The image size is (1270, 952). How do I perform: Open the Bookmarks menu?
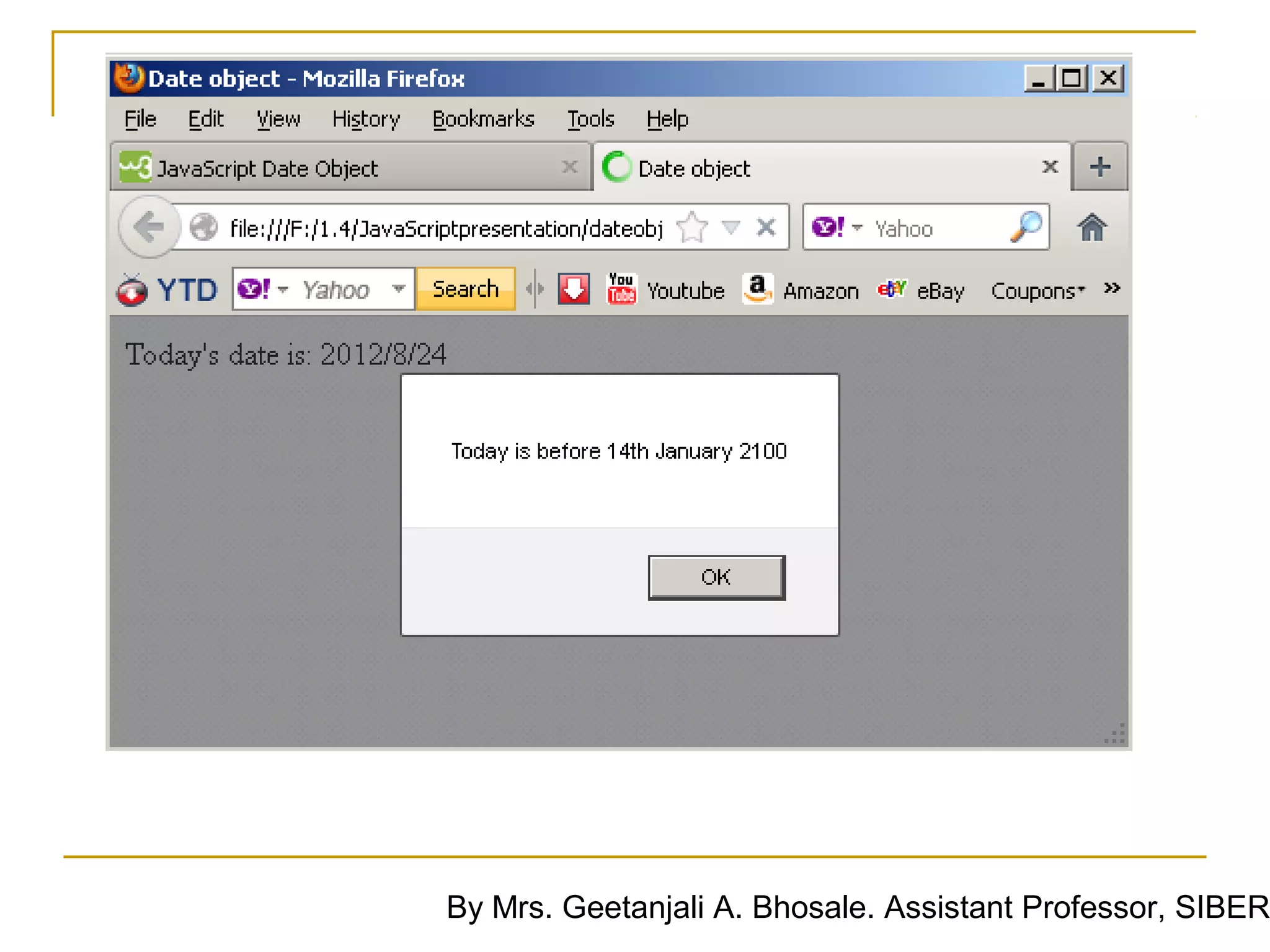click(x=483, y=119)
